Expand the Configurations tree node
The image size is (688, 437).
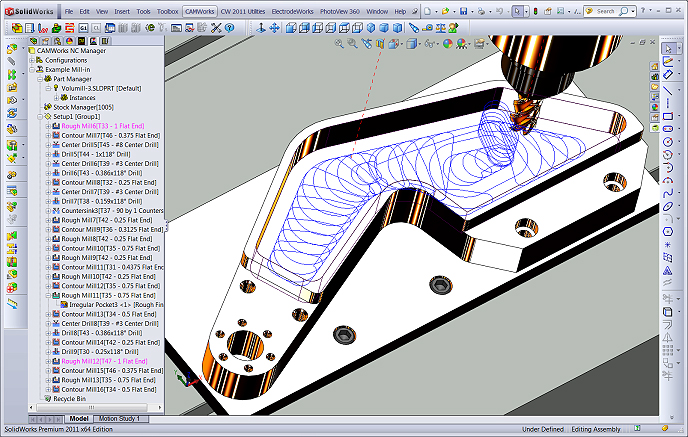33,60
